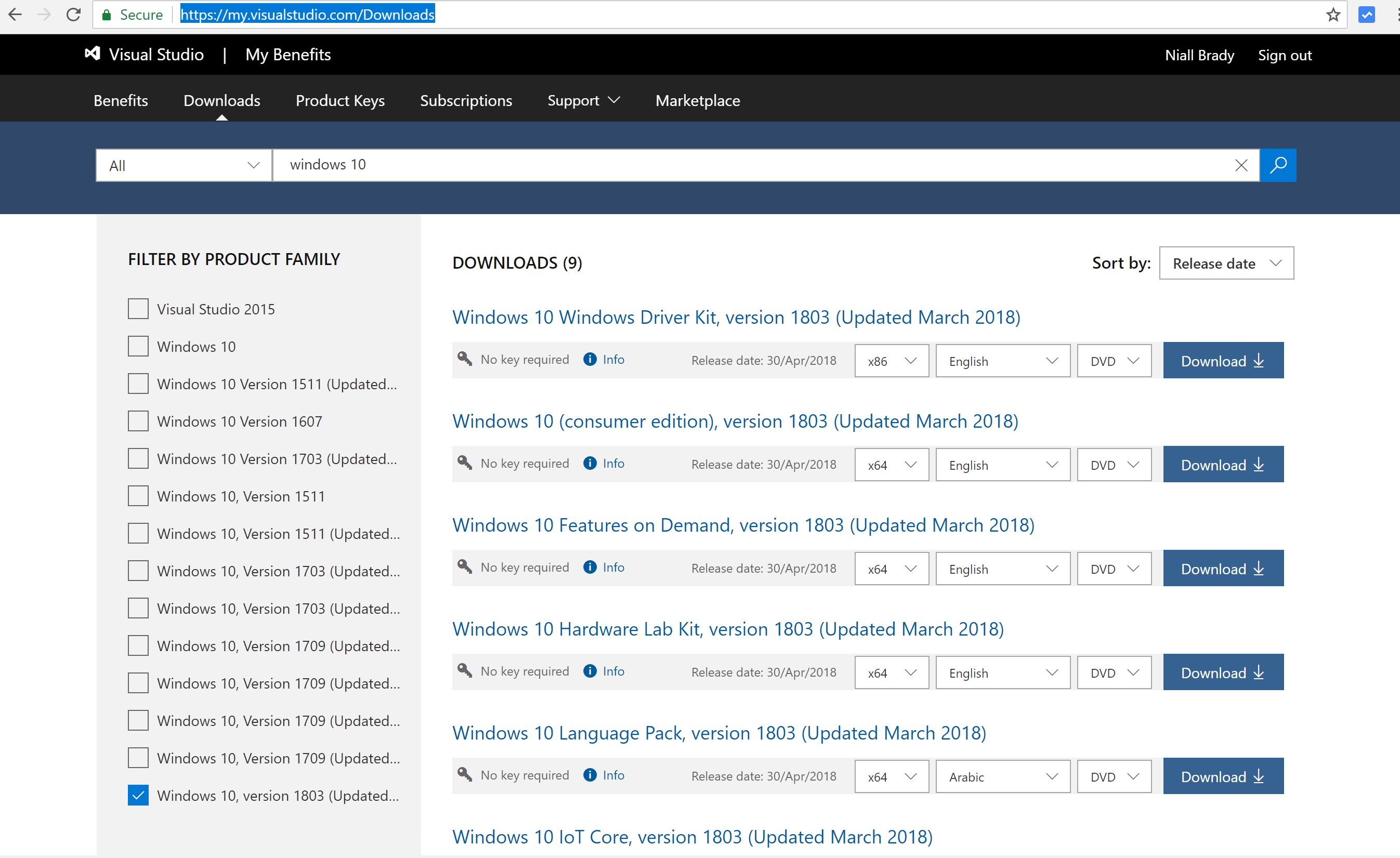Click the blue magnifier search button
This screenshot has width=1400, height=858.
[1278, 165]
